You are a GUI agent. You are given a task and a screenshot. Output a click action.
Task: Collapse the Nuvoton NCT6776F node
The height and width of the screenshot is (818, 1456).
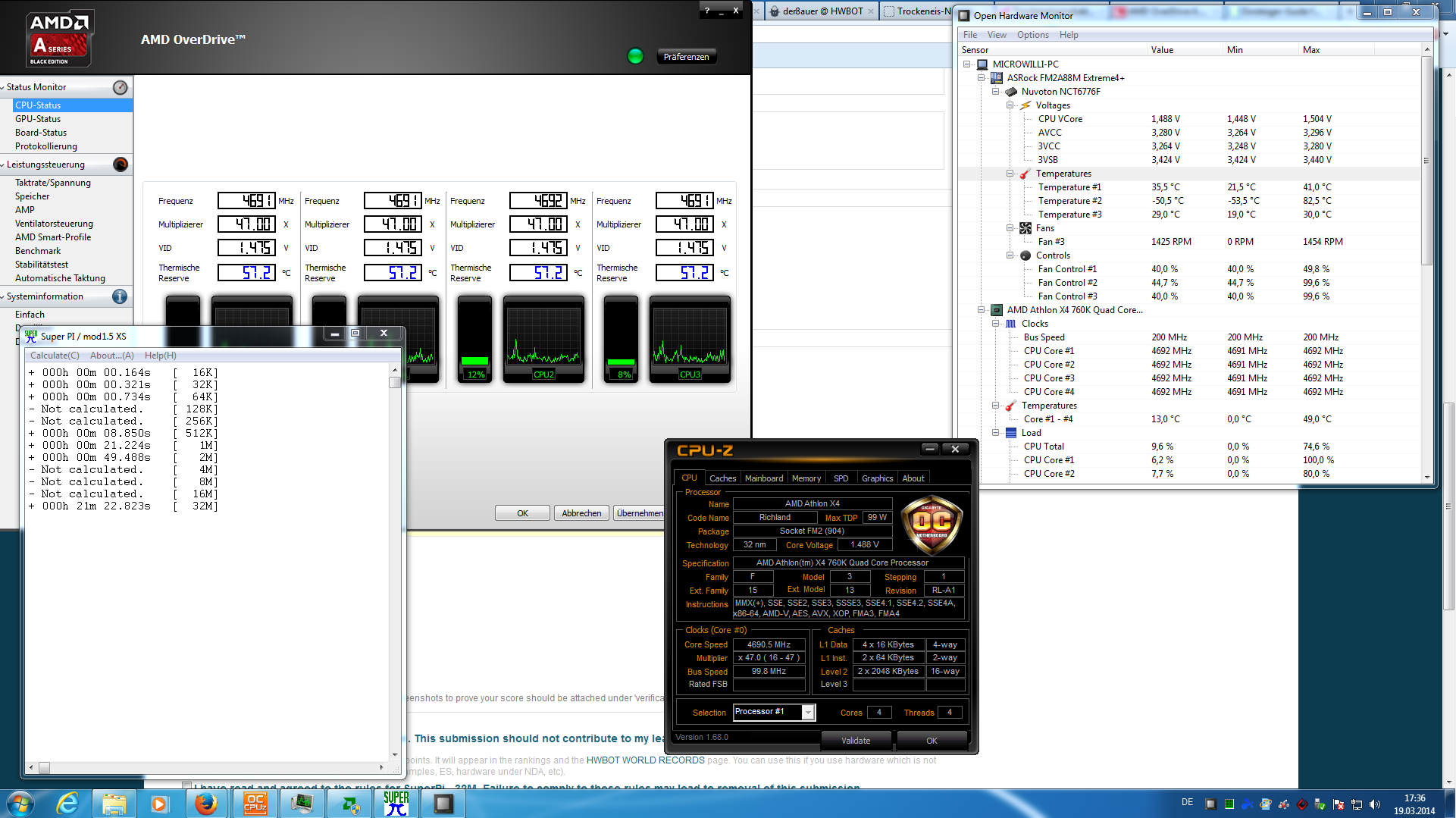(996, 92)
